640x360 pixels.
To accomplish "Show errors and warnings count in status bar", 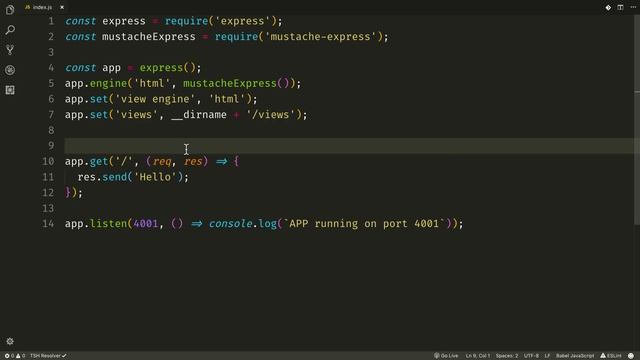I will (15, 356).
